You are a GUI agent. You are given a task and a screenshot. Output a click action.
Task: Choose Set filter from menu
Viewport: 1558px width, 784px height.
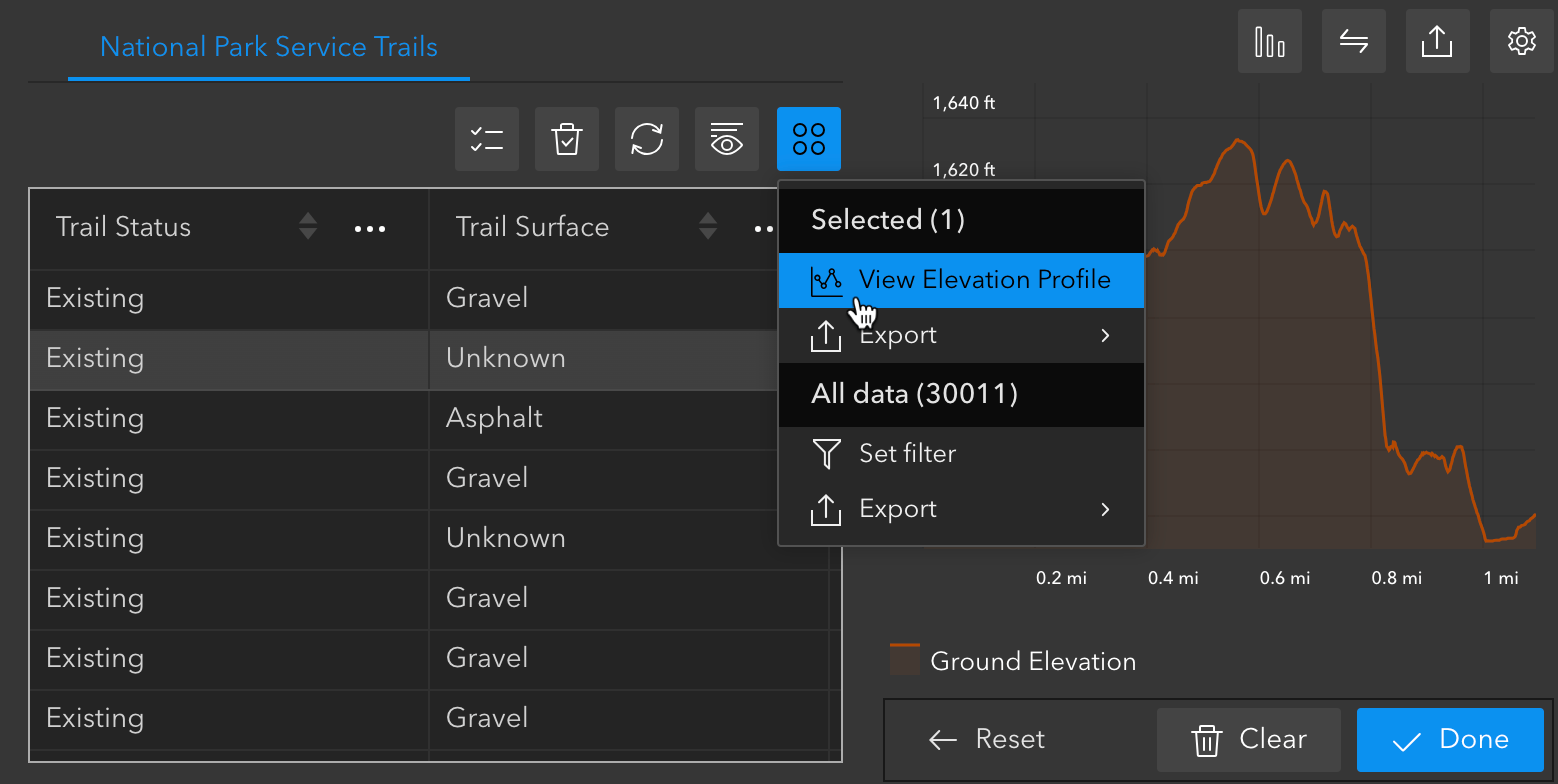click(907, 454)
